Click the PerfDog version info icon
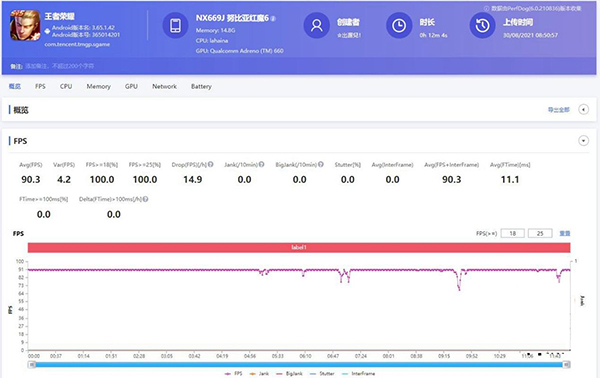This screenshot has width=600, height=378. [x=486, y=8]
